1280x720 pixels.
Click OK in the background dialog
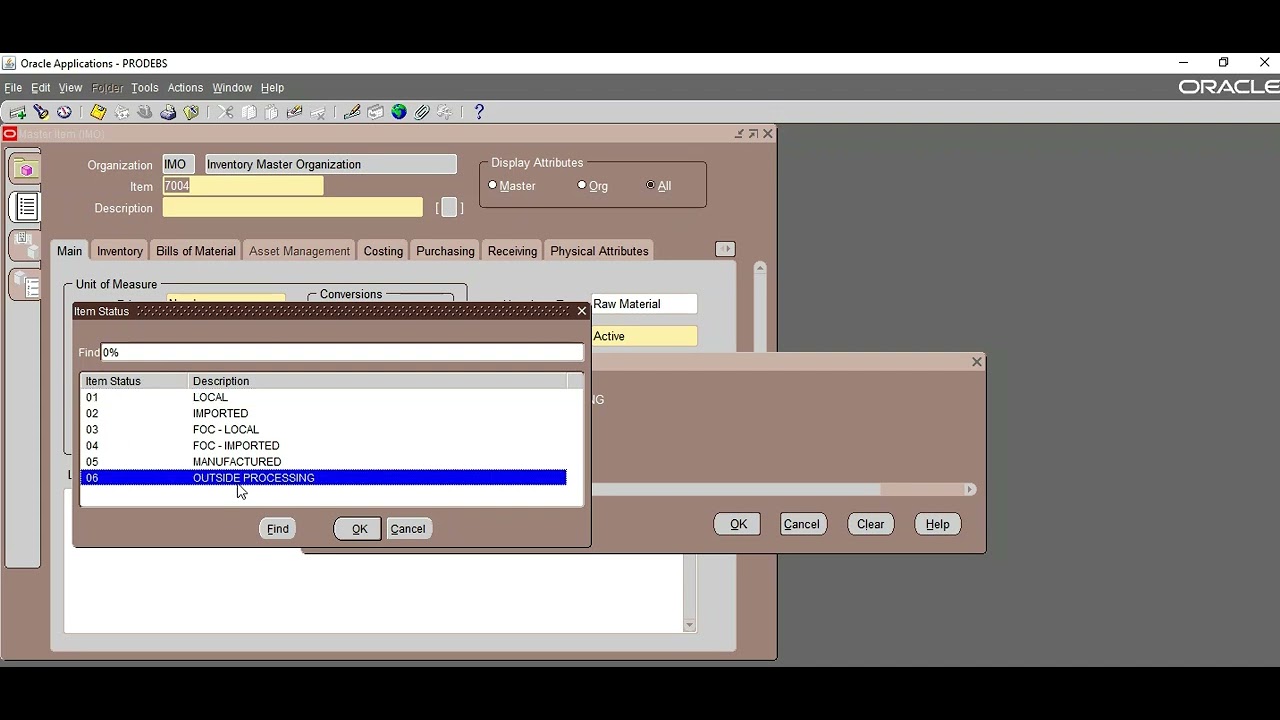click(x=738, y=524)
